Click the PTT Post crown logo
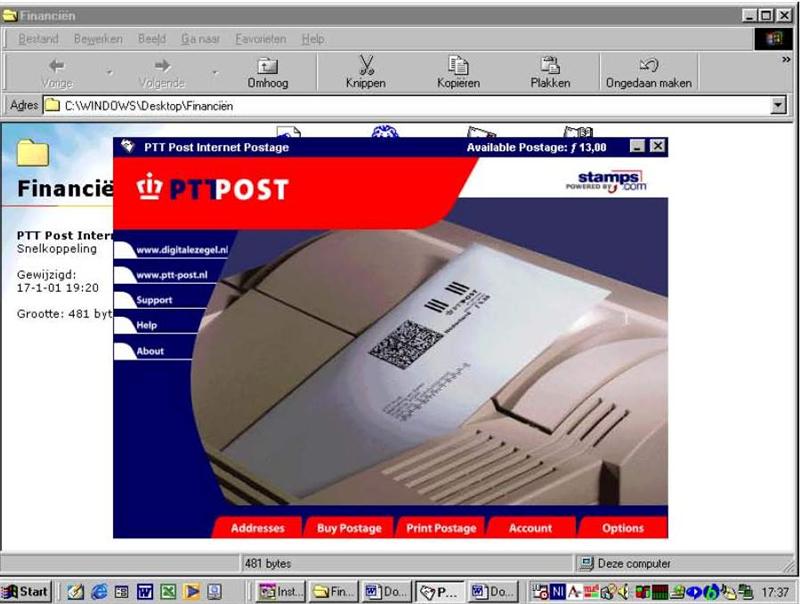800x604 pixels. point(149,187)
